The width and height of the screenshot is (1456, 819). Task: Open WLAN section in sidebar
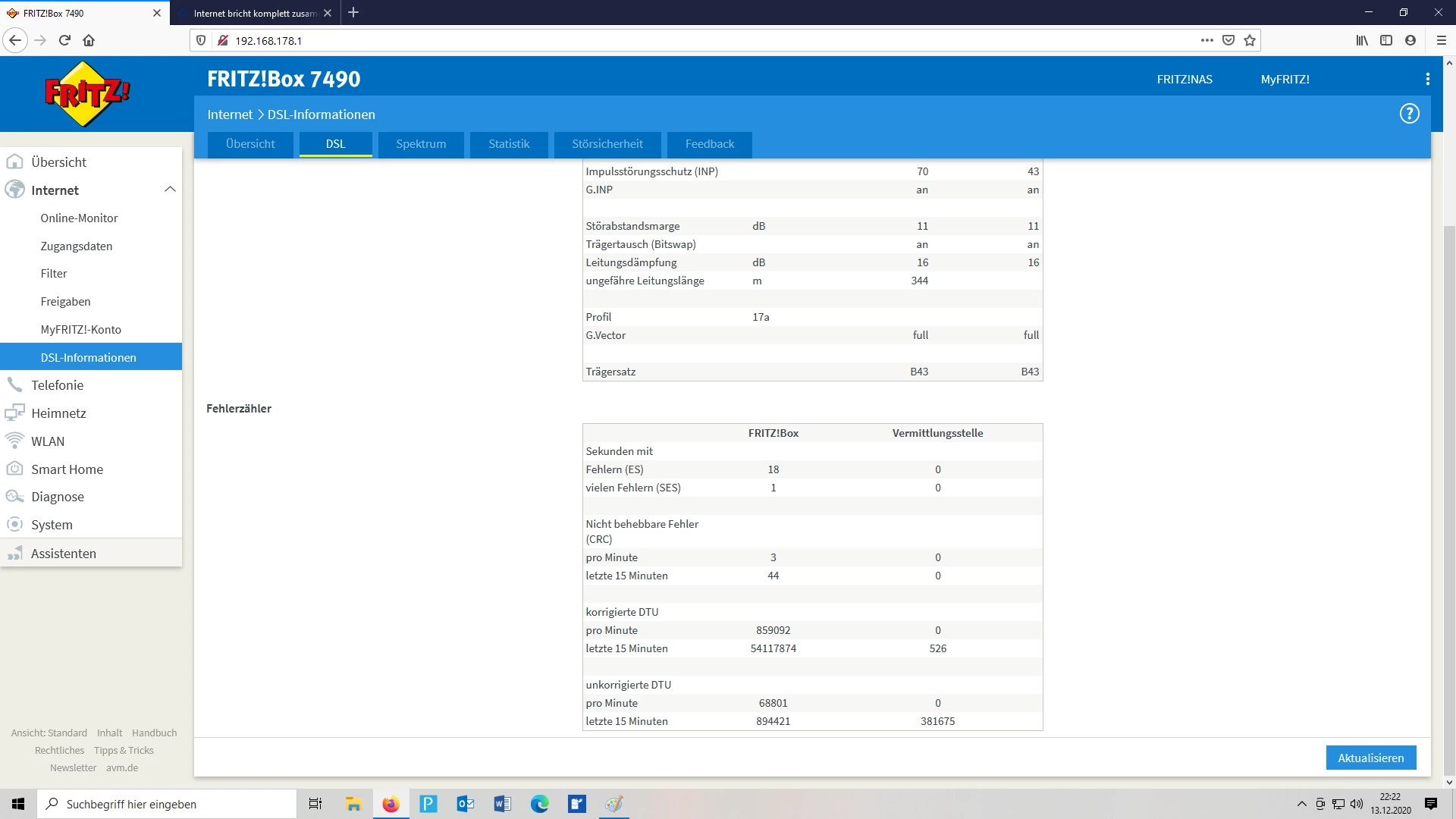click(x=47, y=441)
